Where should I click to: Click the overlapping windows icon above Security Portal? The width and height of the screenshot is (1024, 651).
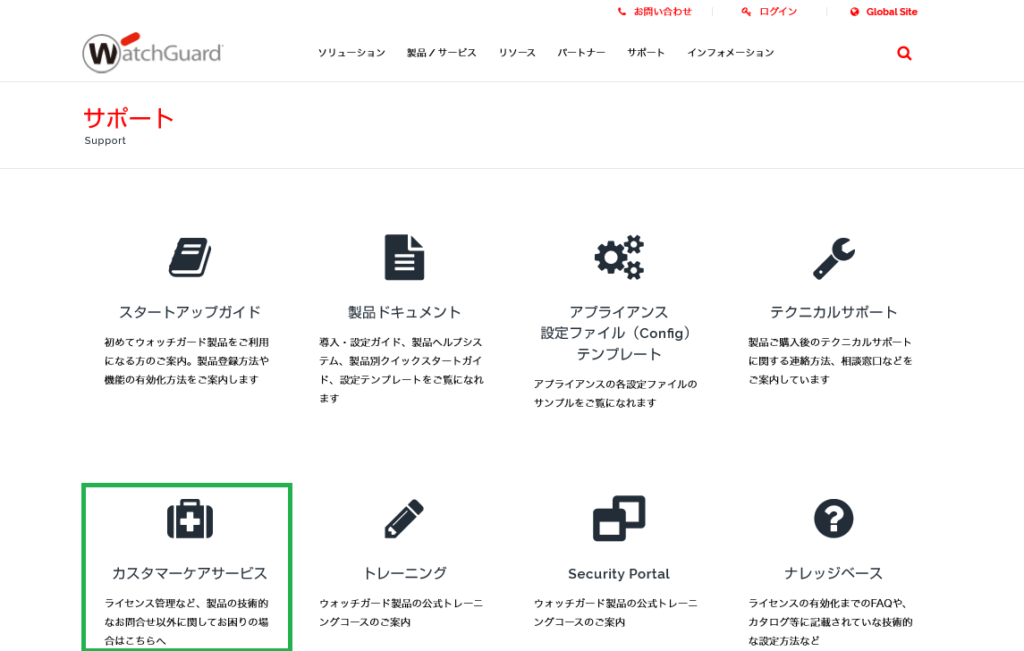coord(619,518)
